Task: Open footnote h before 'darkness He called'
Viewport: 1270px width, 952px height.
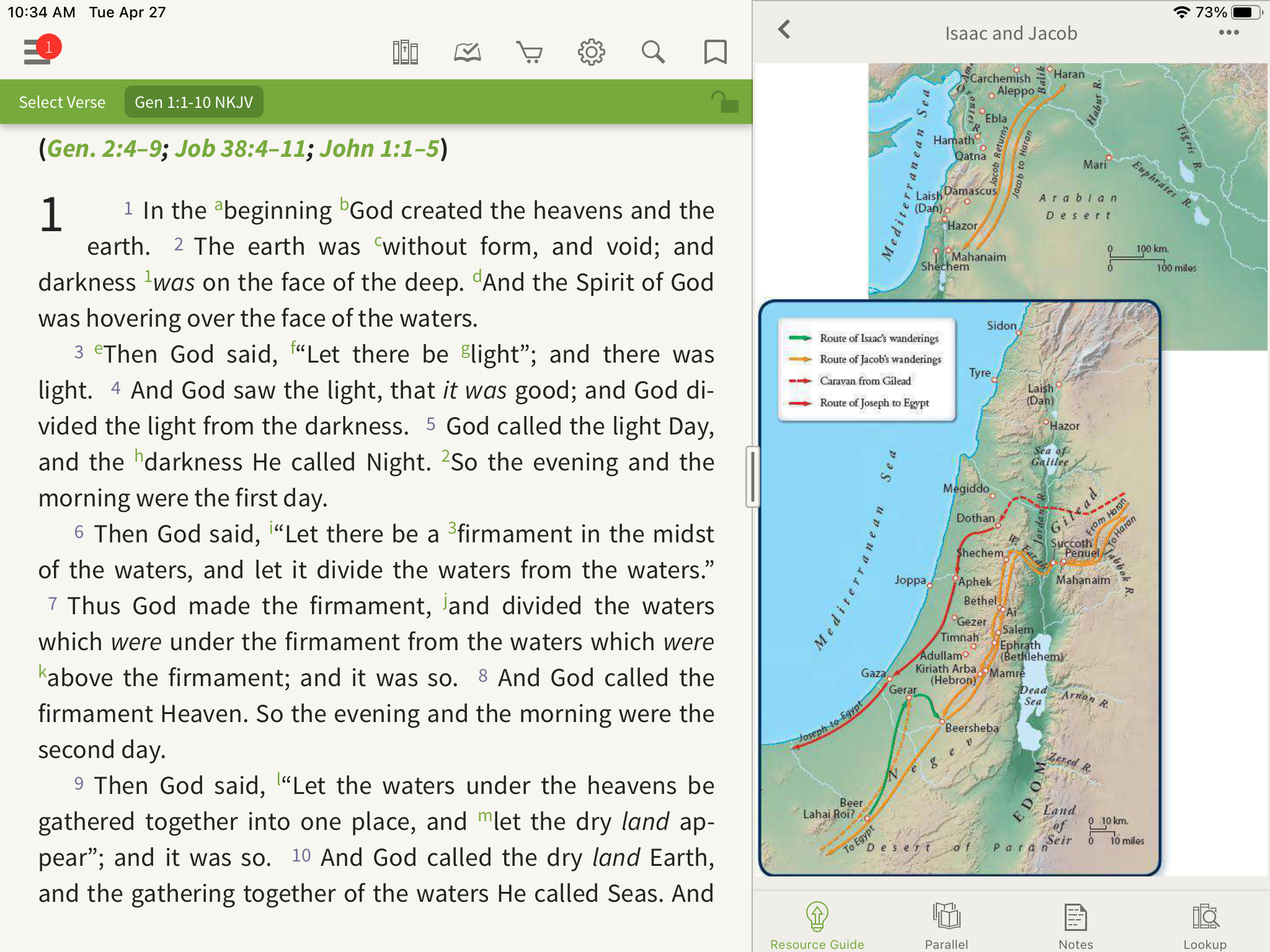Action: (x=139, y=457)
